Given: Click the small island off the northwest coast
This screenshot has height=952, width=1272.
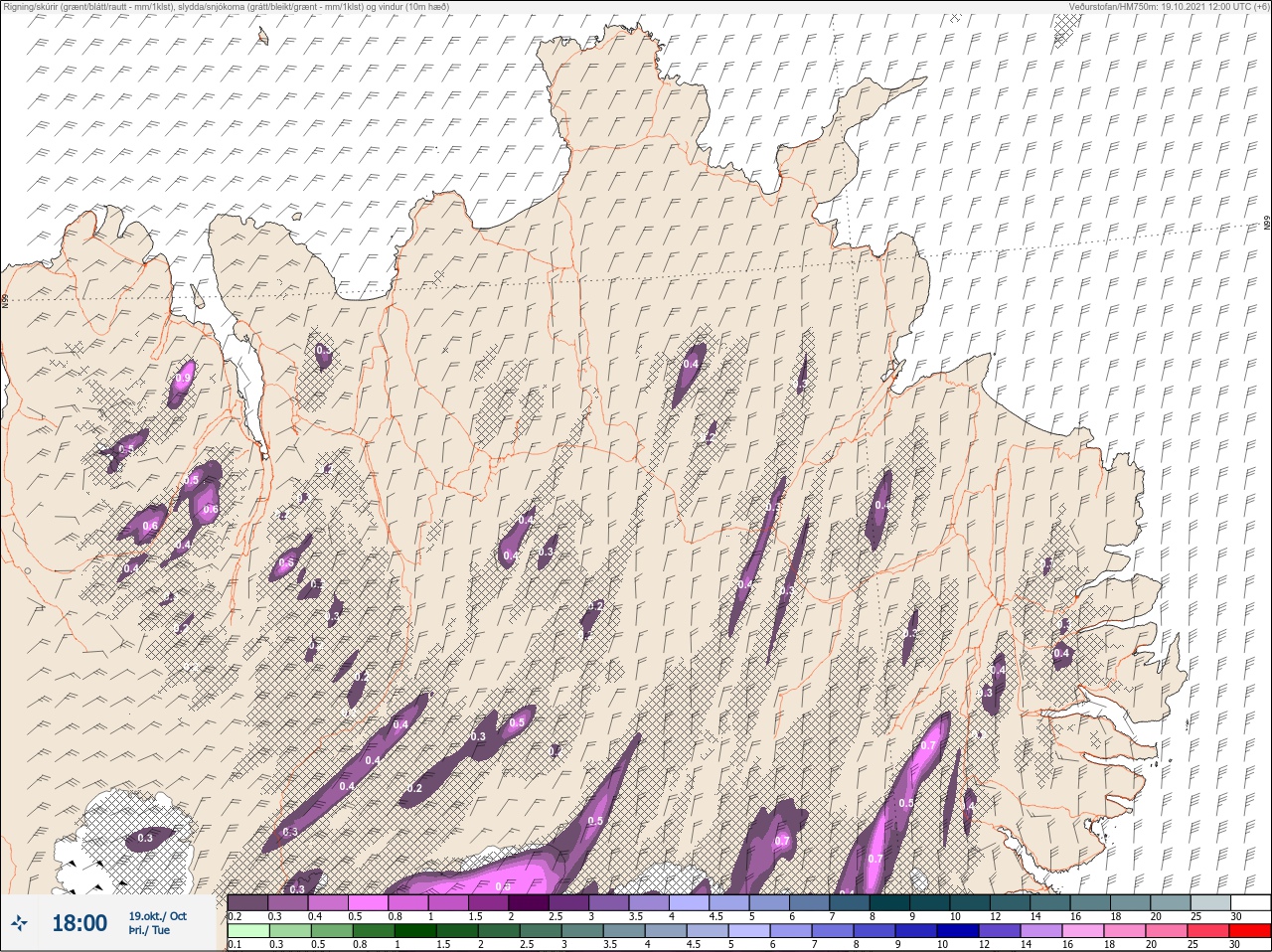Looking at the screenshot, I should [262, 36].
